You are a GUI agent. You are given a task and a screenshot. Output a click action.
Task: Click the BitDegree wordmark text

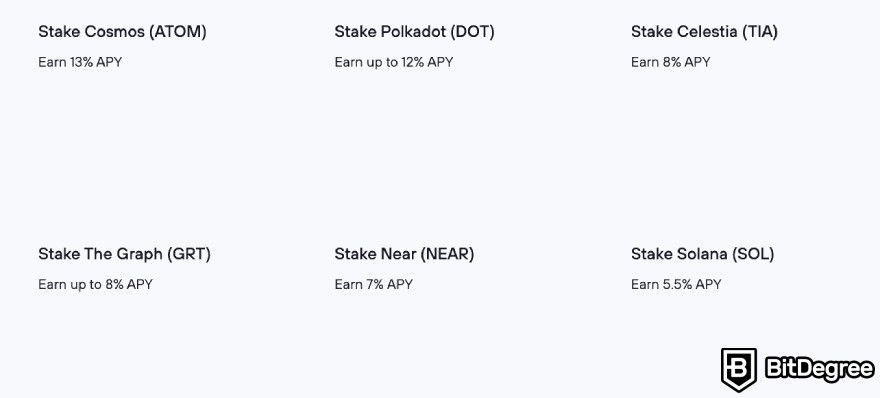pyautogui.click(x=820, y=369)
